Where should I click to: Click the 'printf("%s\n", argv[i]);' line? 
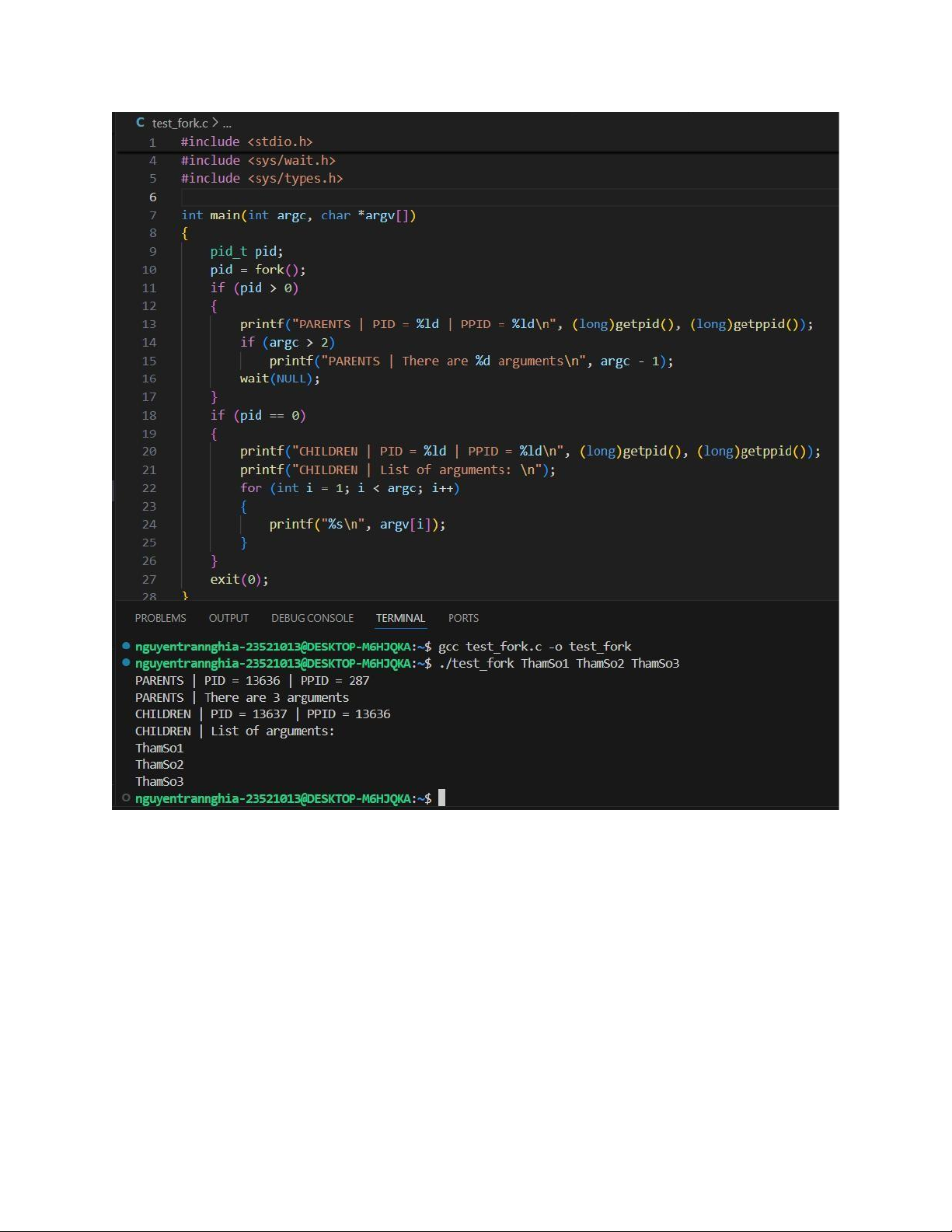coord(357,525)
